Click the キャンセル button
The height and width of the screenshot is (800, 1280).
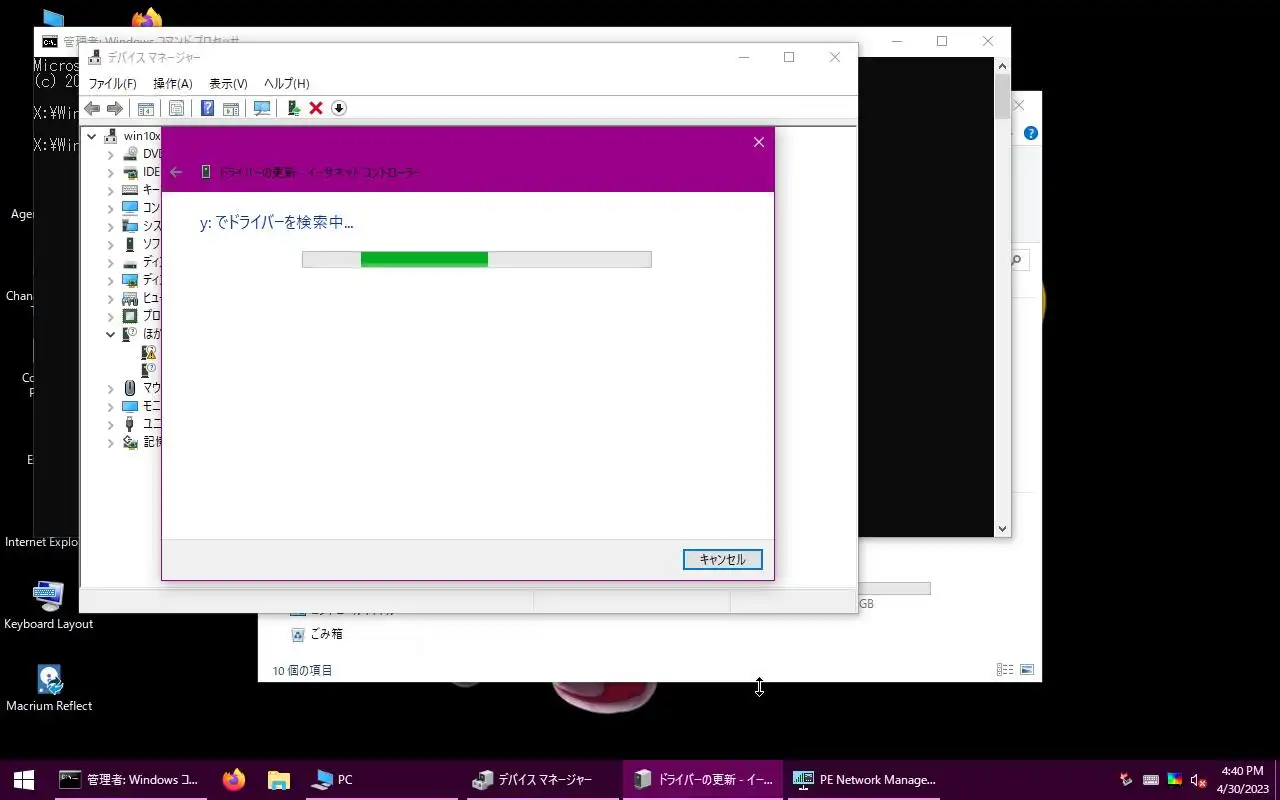[723, 560]
